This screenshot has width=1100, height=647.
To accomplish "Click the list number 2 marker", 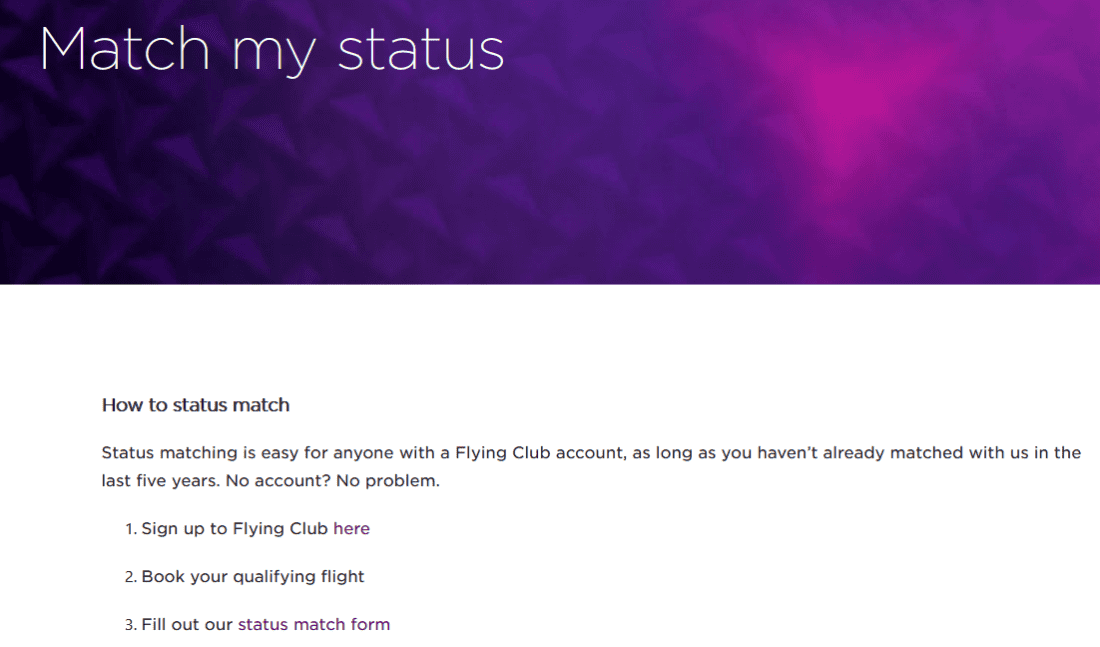I will pos(130,577).
